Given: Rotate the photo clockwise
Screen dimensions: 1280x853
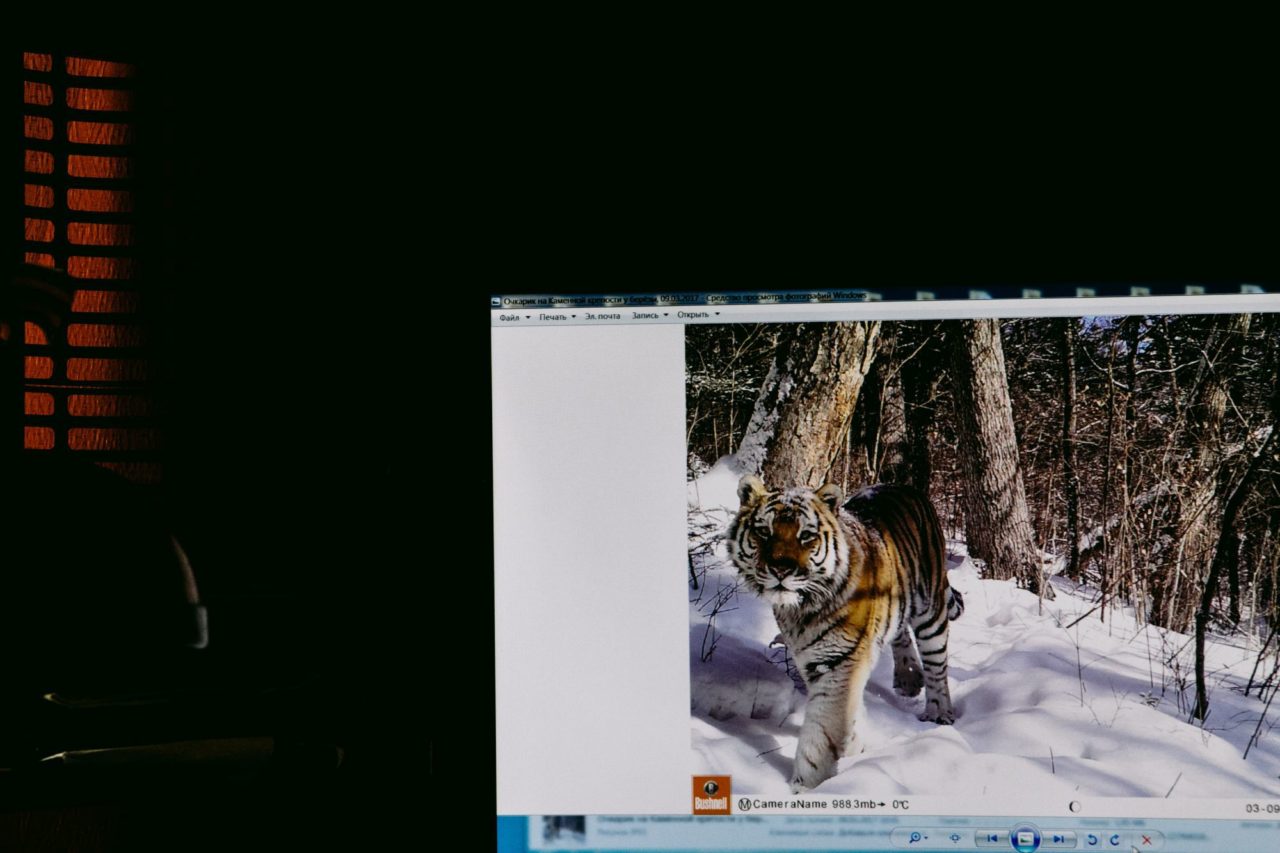Looking at the screenshot, I should pyautogui.click(x=1115, y=839).
